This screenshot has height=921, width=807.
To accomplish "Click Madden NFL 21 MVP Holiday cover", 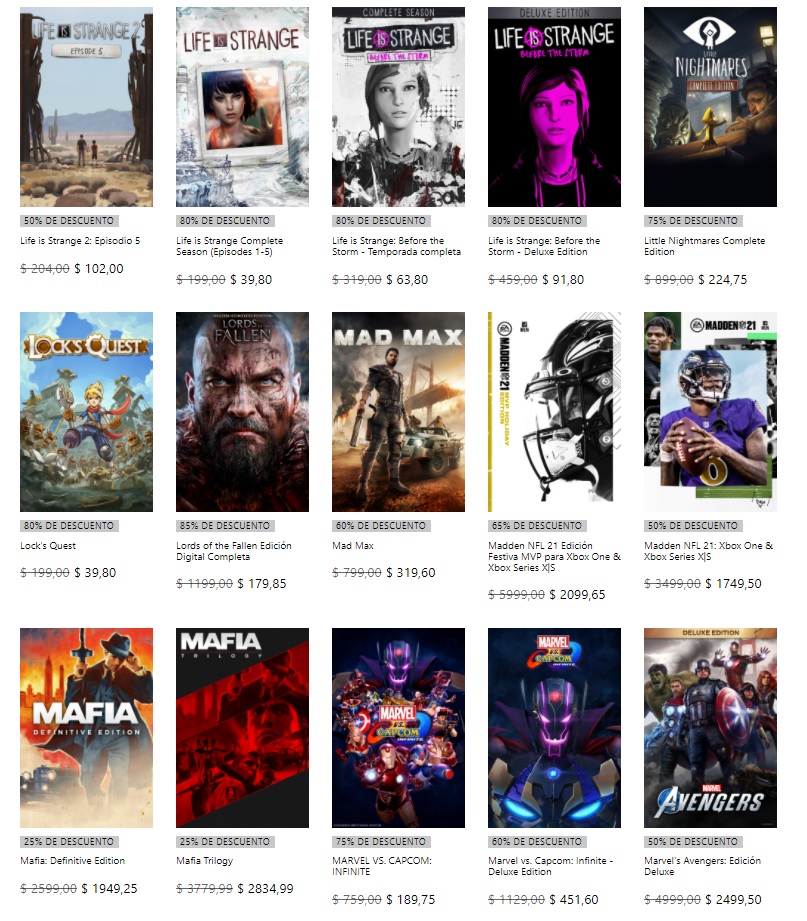I will (x=554, y=412).
